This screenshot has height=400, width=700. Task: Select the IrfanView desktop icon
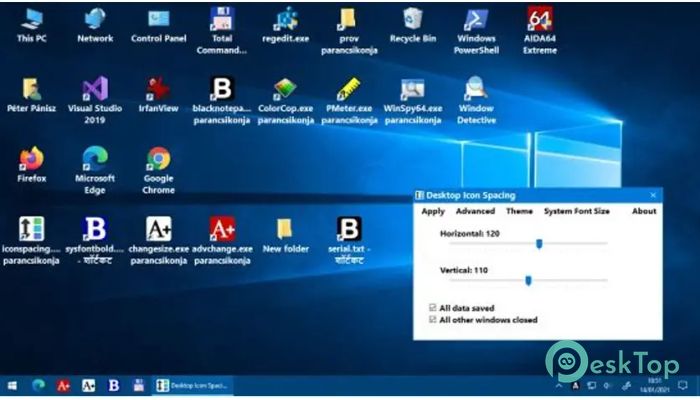click(158, 95)
